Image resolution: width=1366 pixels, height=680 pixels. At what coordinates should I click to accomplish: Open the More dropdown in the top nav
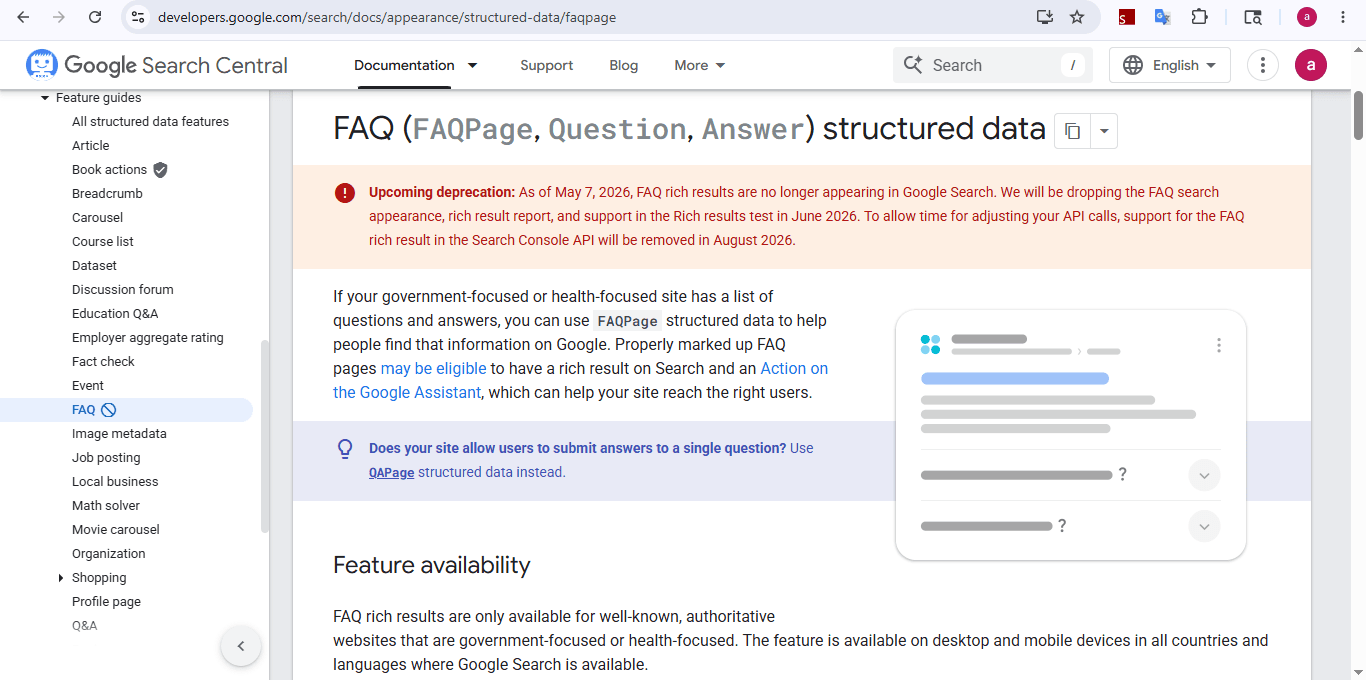click(x=699, y=65)
